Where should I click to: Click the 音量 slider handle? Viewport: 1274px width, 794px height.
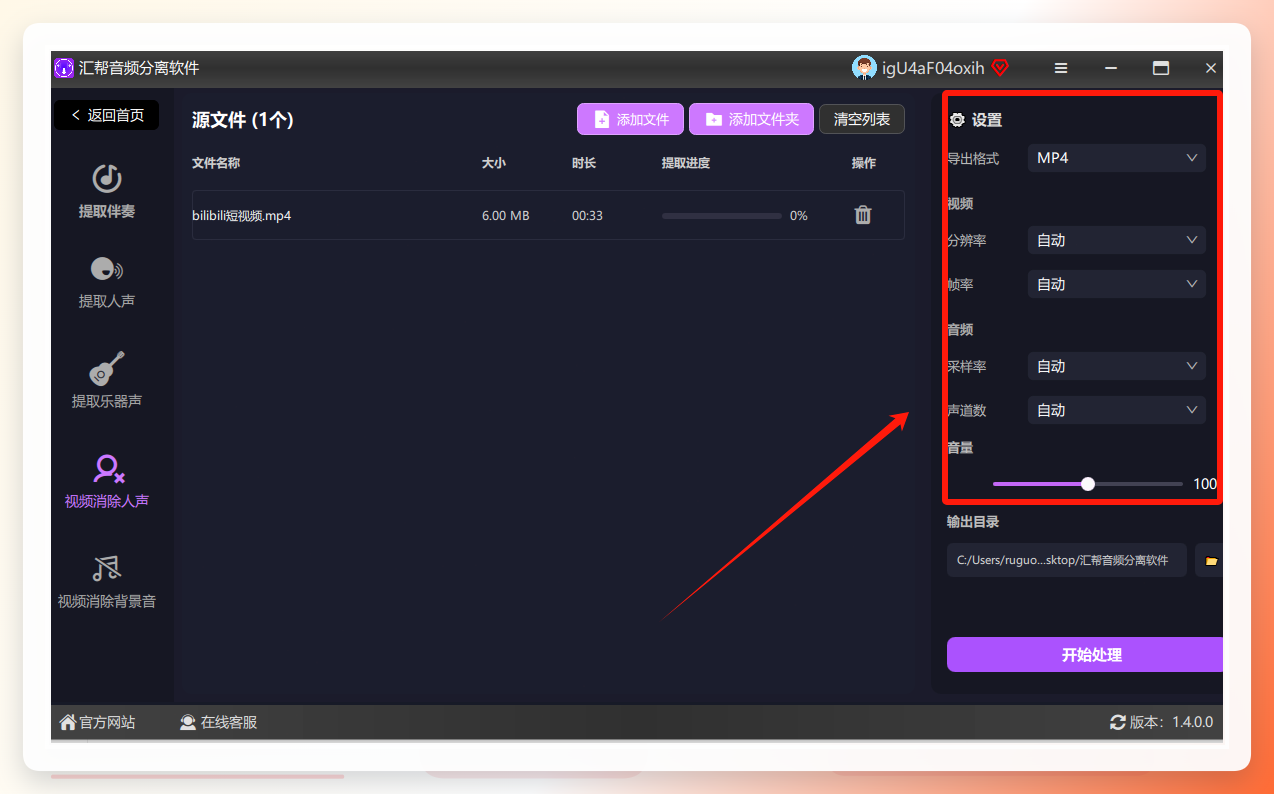coord(1088,484)
